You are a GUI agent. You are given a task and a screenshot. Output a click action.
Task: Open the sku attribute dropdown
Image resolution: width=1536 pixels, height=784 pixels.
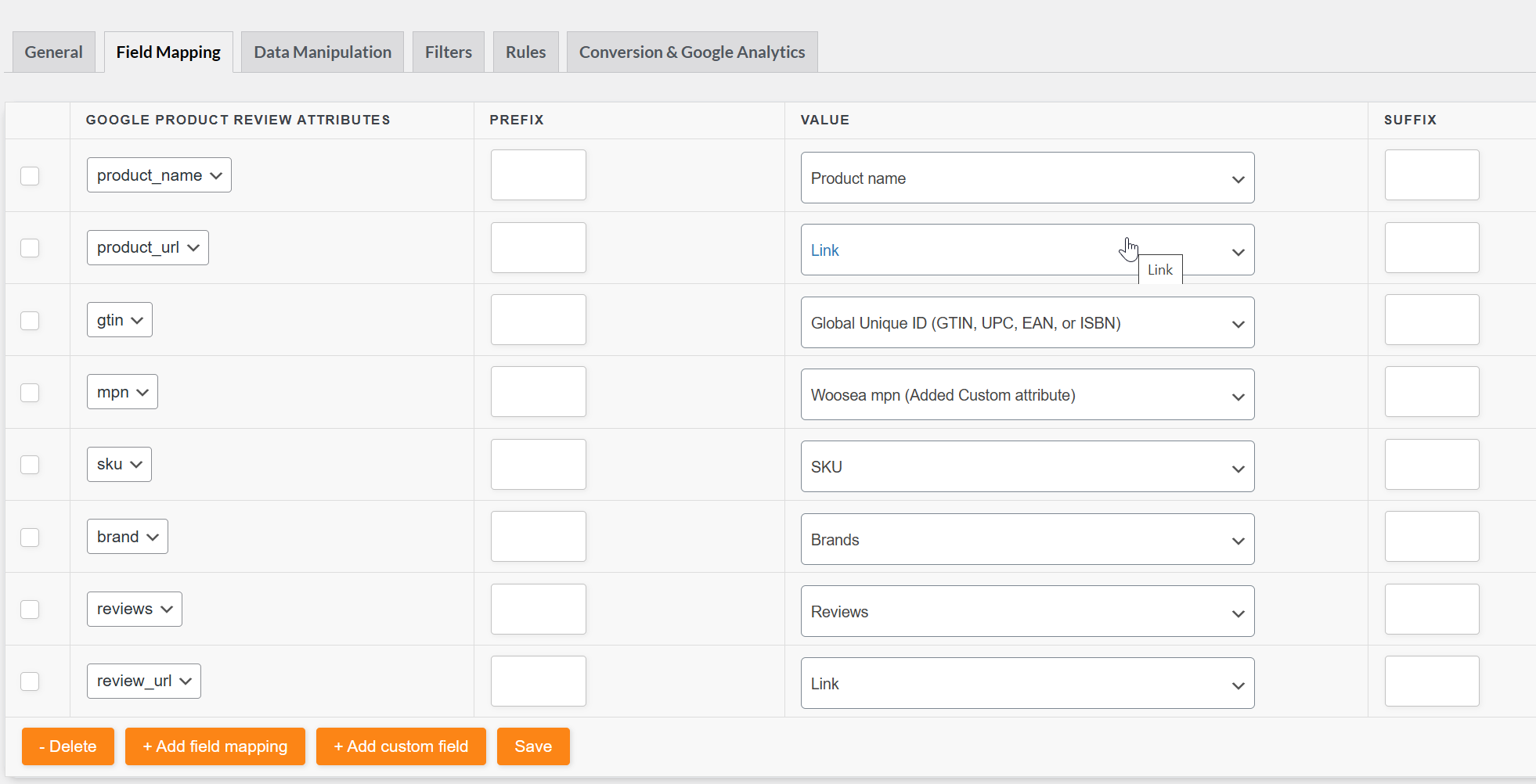119,464
